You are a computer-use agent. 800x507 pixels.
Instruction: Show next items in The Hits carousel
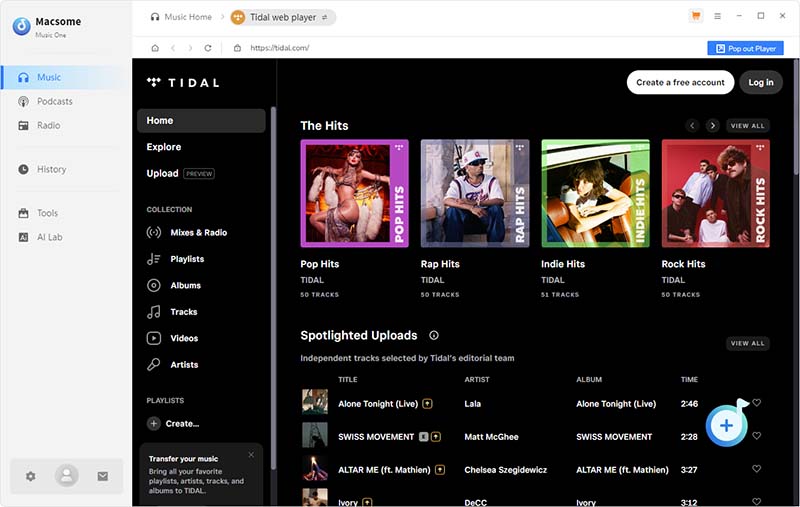coord(713,125)
